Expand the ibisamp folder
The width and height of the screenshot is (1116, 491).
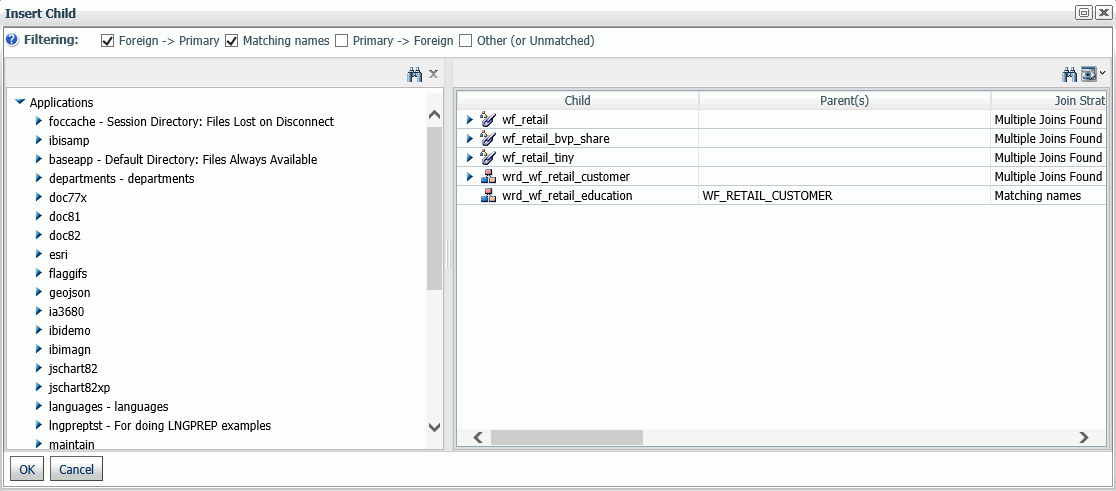[39, 141]
